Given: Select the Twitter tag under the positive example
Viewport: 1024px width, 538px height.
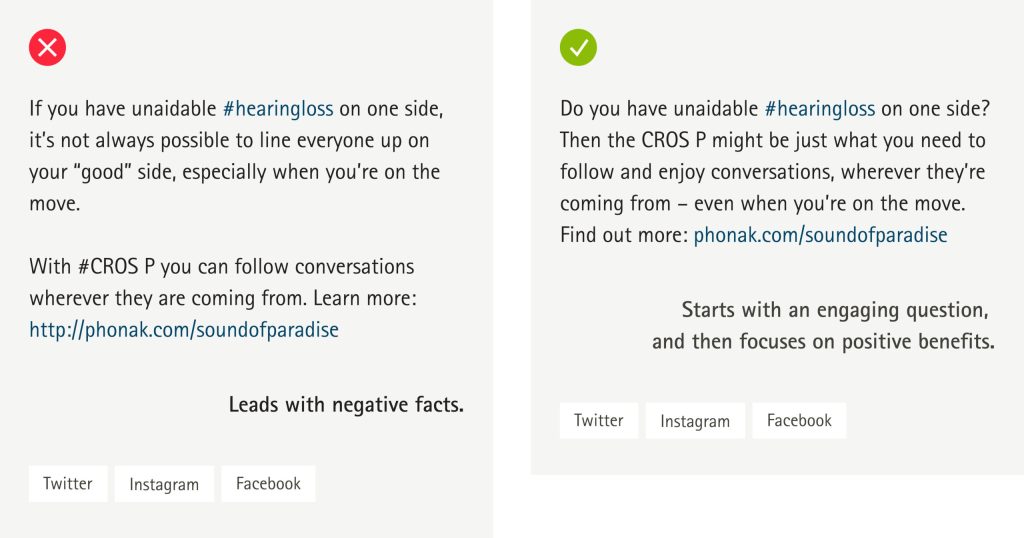Looking at the screenshot, I should (599, 420).
